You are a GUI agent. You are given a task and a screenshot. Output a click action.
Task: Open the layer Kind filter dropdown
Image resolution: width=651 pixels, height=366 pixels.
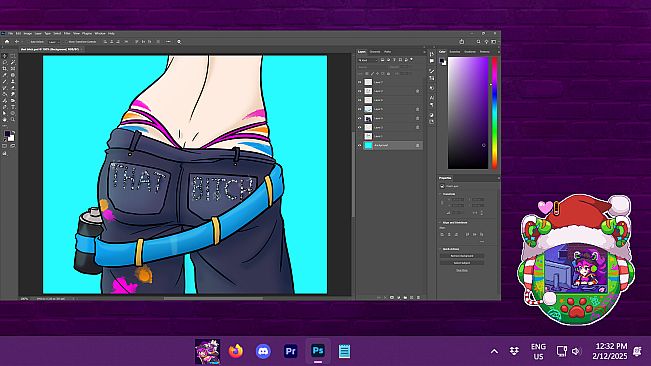[x=368, y=60]
